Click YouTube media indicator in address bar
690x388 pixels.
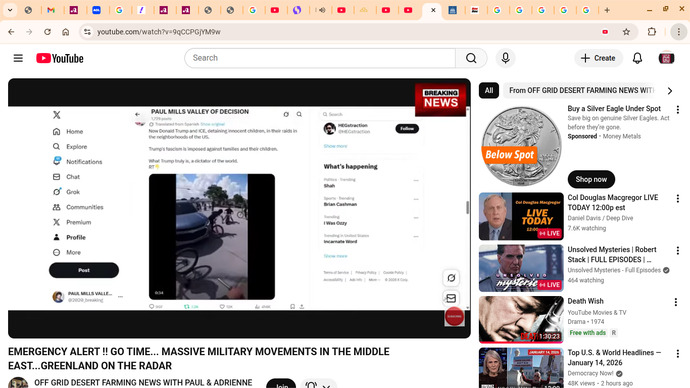(606, 32)
